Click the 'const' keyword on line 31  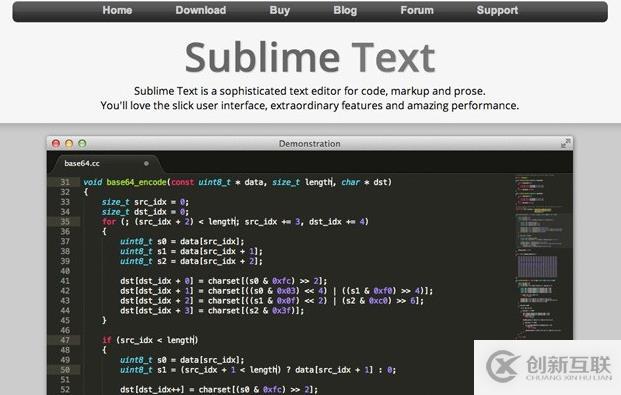(183, 182)
